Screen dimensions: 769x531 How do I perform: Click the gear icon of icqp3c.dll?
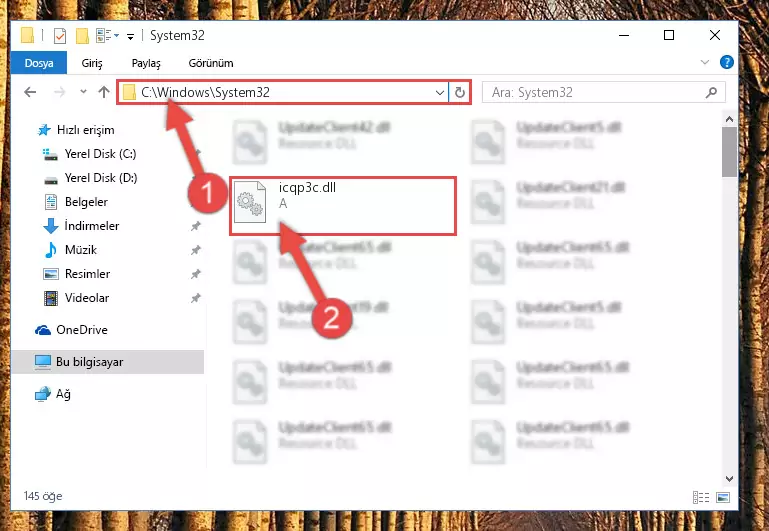[x=250, y=202]
